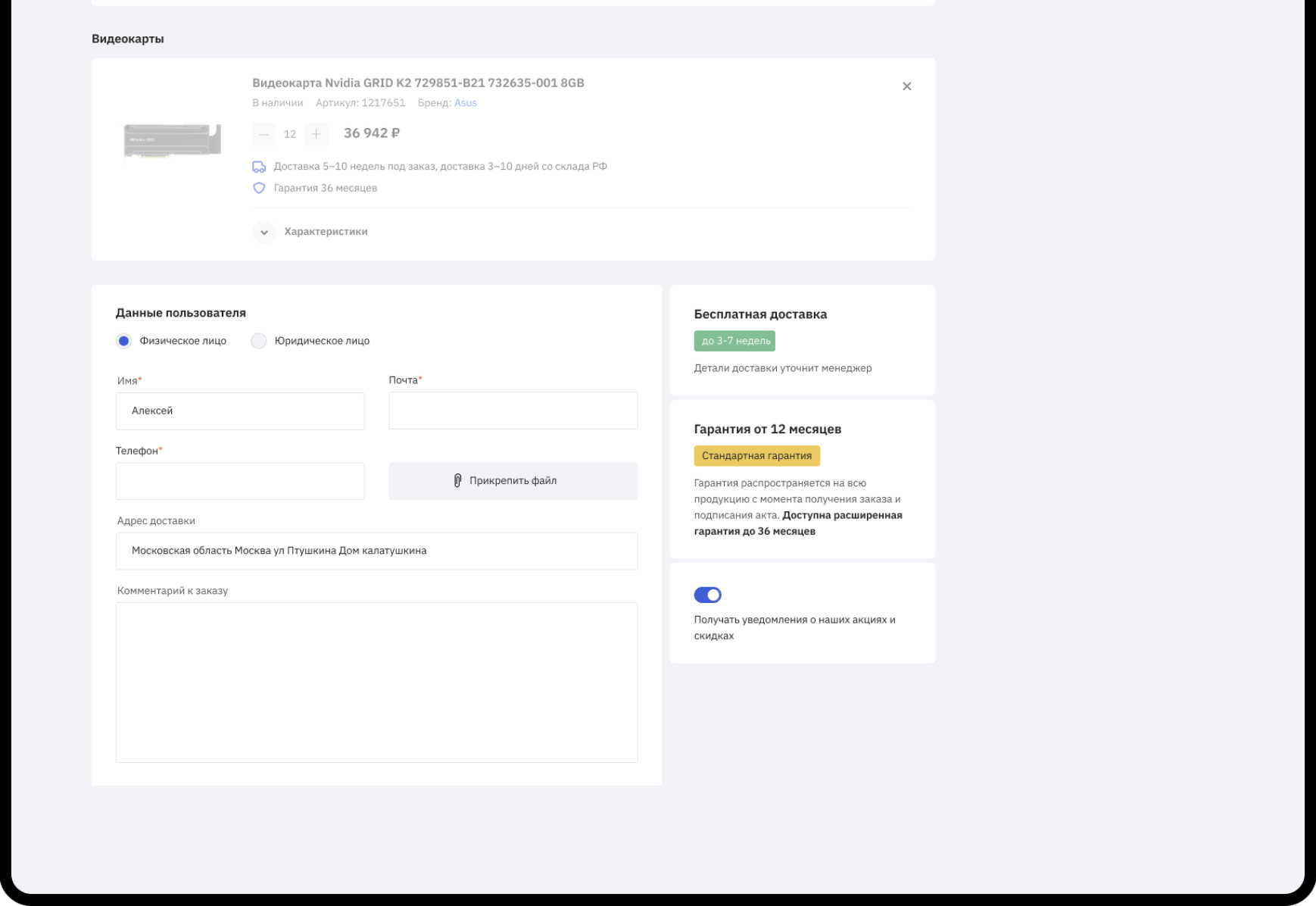Click the warranty shield icon
1316x906 pixels.
pyautogui.click(x=259, y=188)
